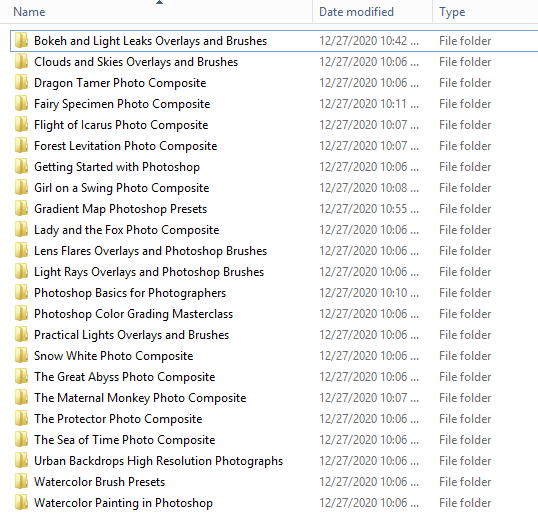
Task: Select 'Getting Started with Photoshop' name
Action: (117, 167)
